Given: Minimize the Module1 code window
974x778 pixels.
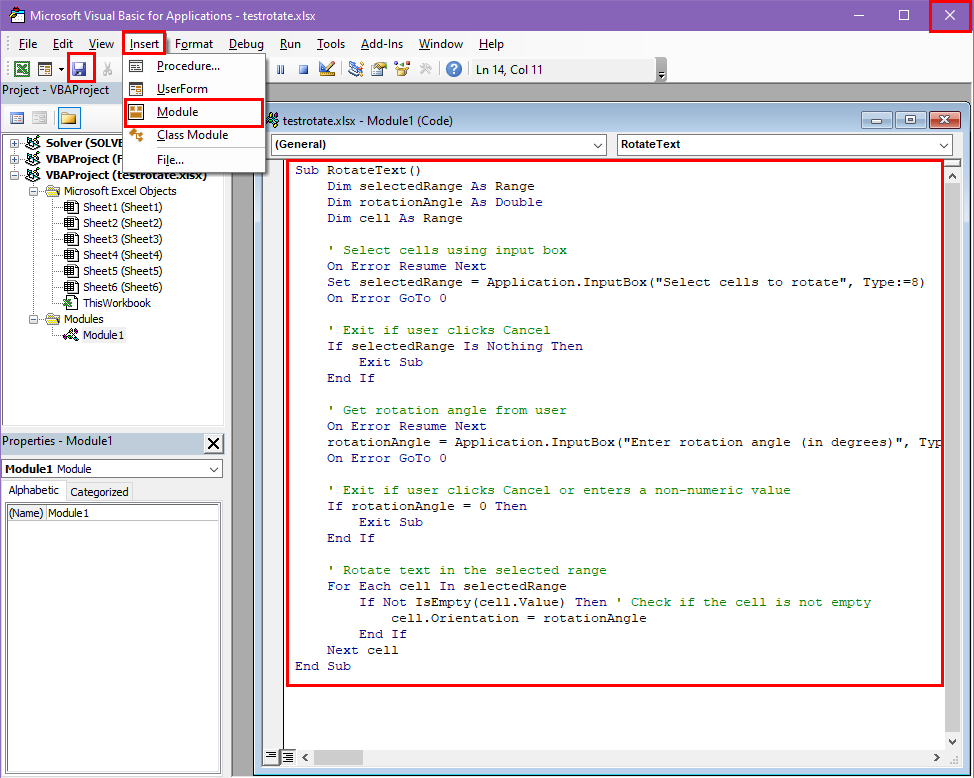Looking at the screenshot, I should click(876, 120).
